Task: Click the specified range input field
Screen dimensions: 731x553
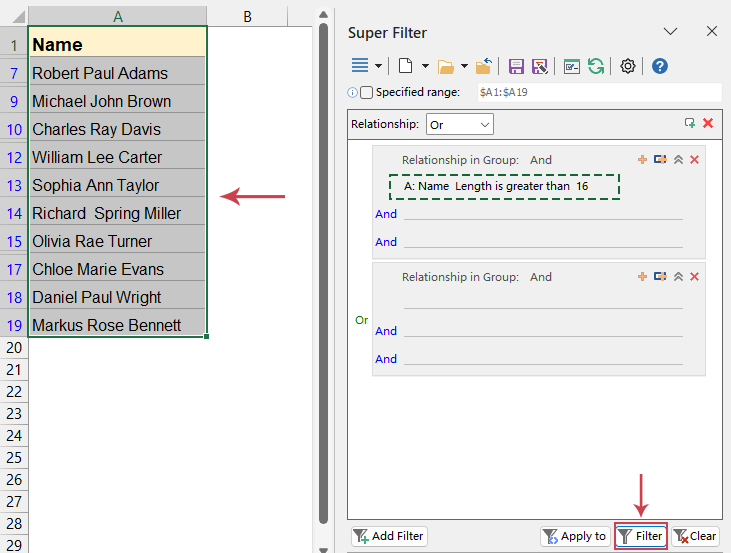Action: click(597, 93)
